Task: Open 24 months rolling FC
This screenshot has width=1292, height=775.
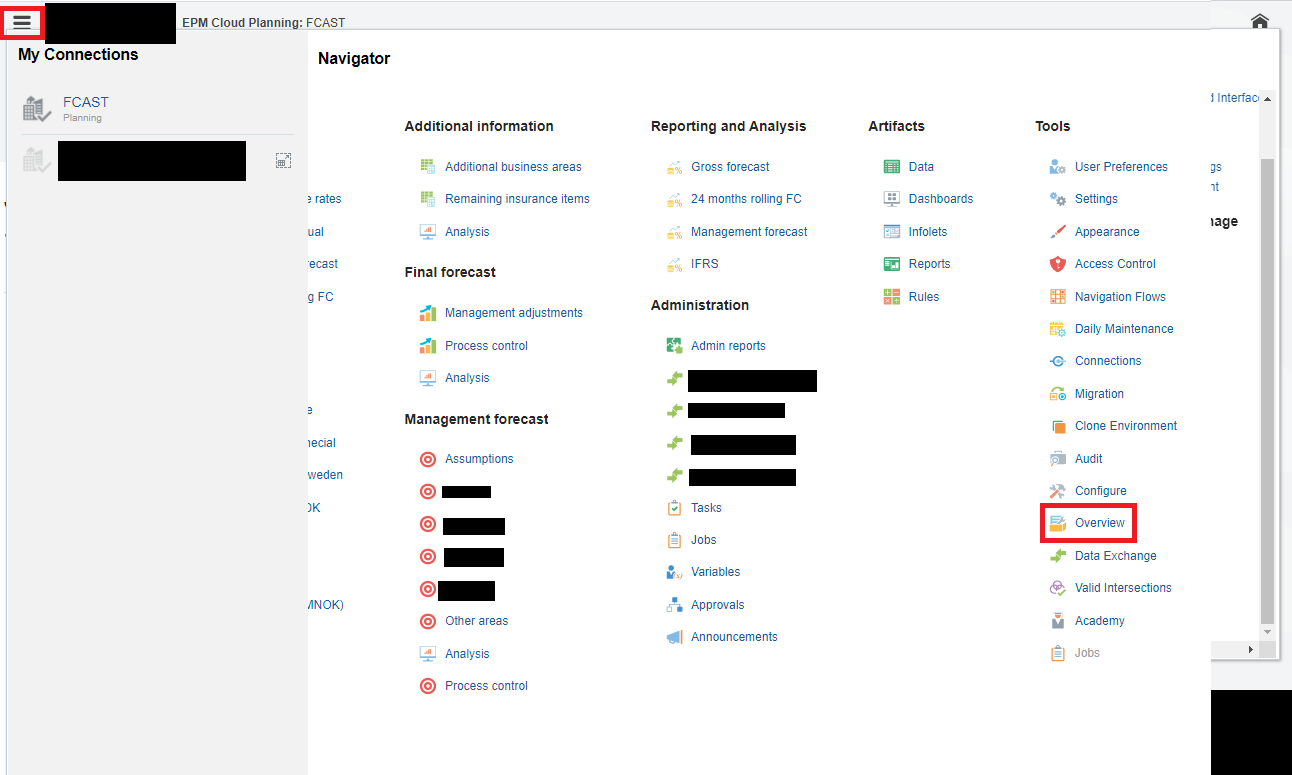Action: [x=746, y=199]
